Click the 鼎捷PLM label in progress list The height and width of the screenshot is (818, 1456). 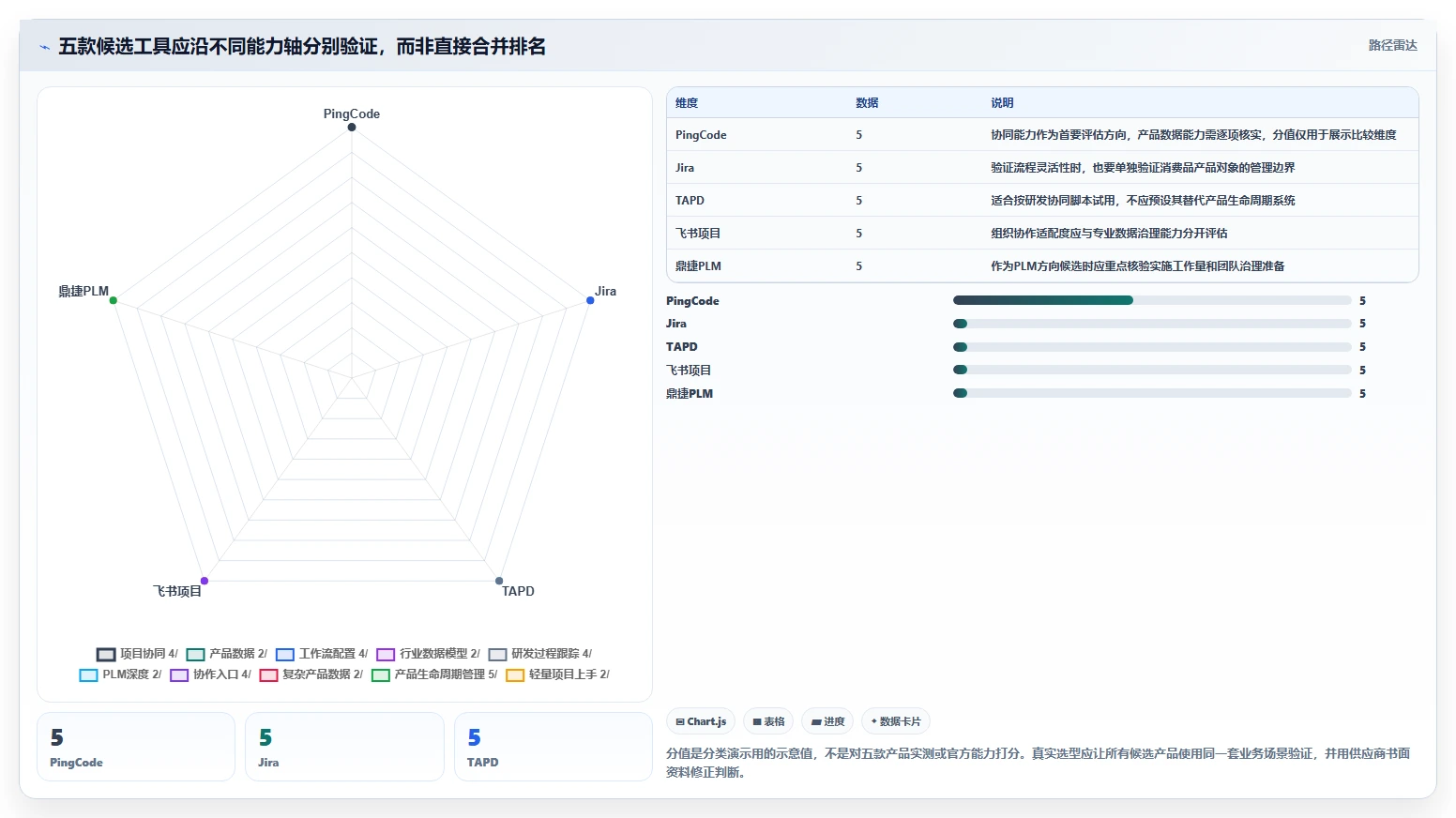[690, 394]
